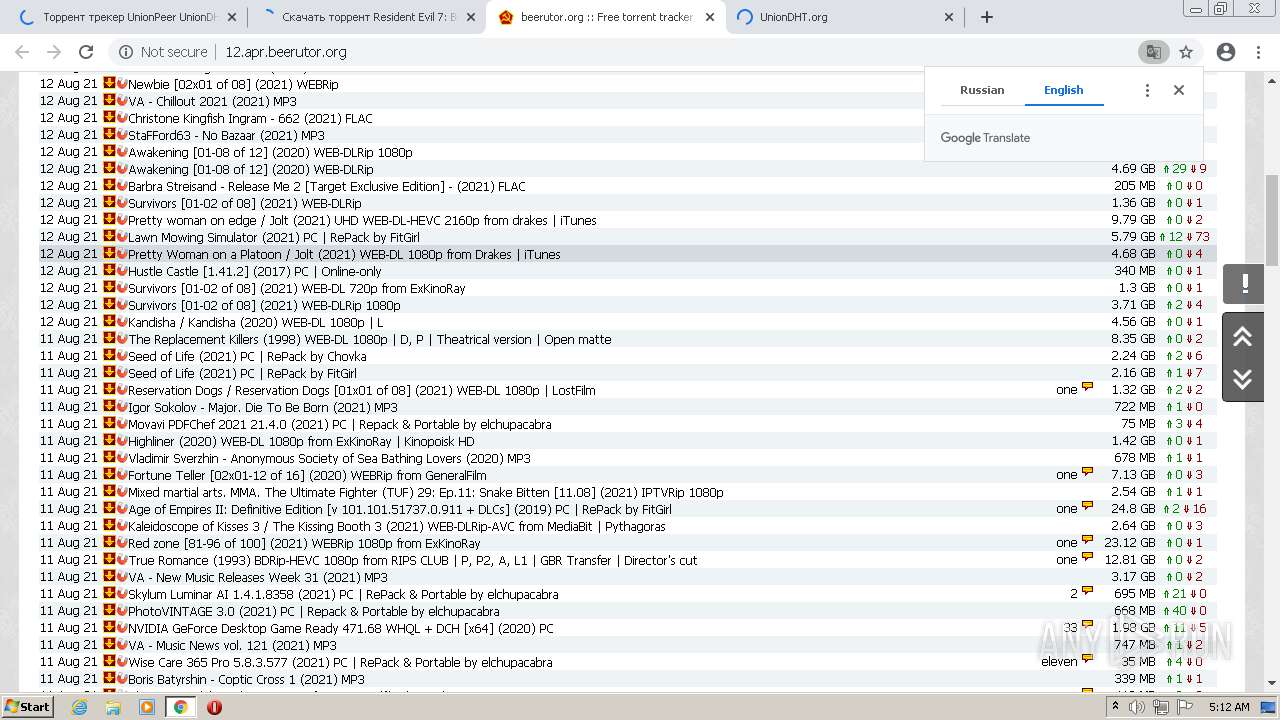Image resolution: width=1280 pixels, height=720 pixels.
Task: Click download icon for Skylum Luminar AI
Action: (109, 594)
